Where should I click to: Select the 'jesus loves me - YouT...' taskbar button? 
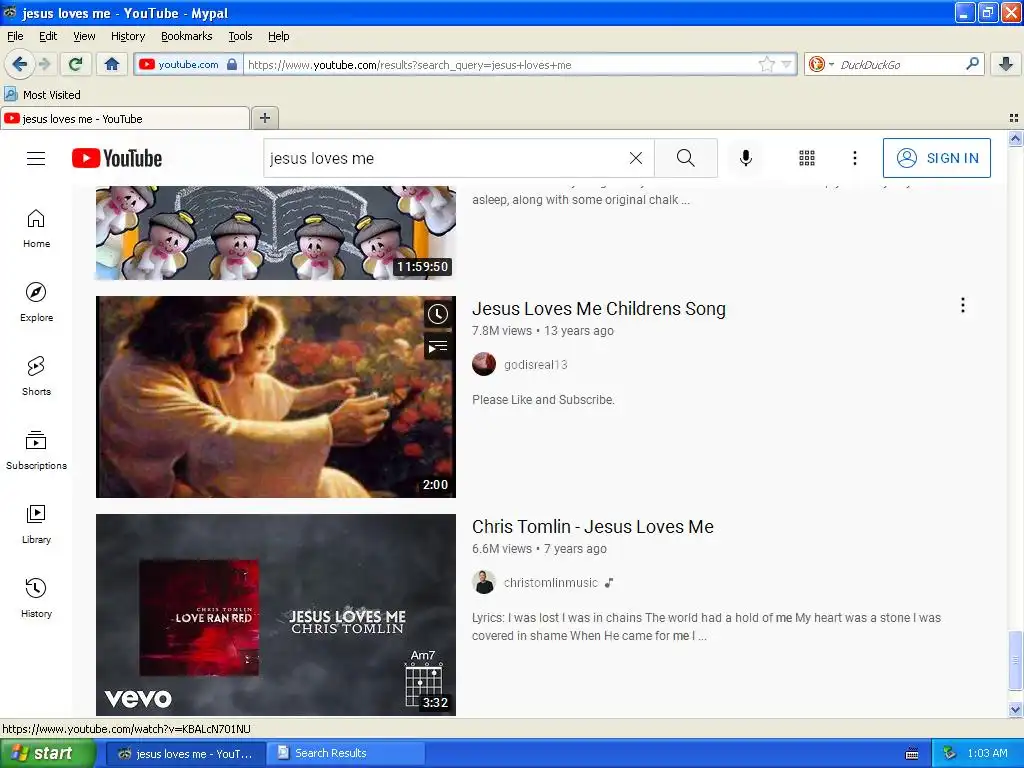click(185, 753)
